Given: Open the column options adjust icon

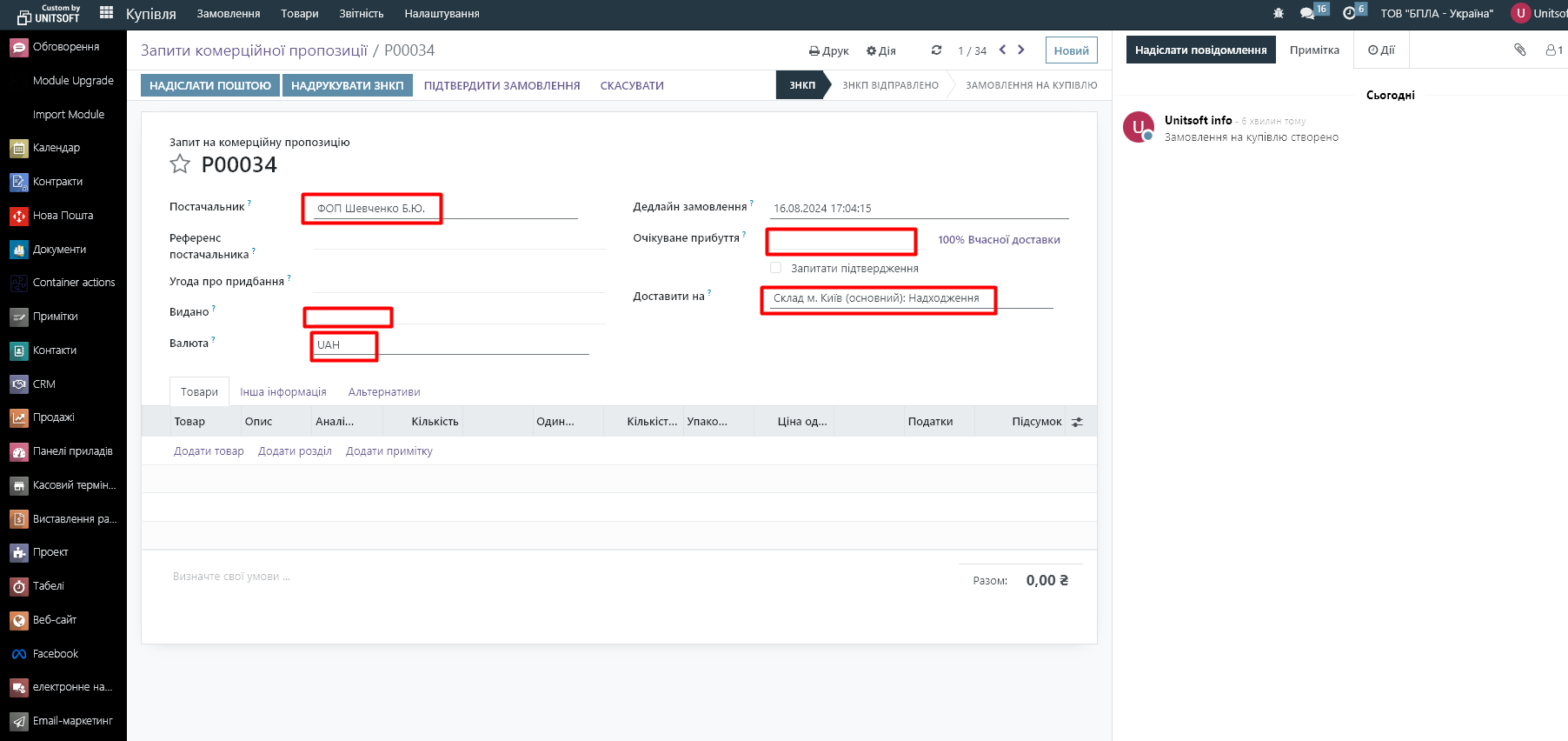Looking at the screenshot, I should coord(1077,422).
